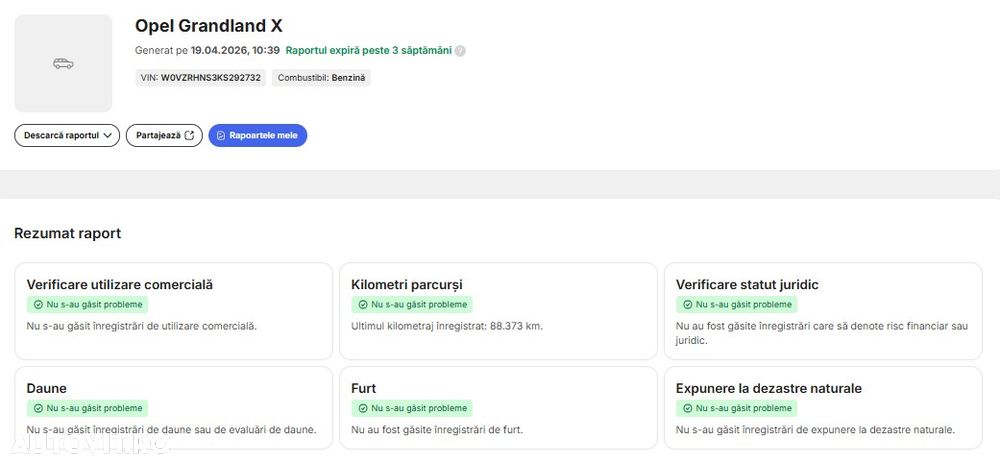Click check icon in Verificare utilizare comercială badge
Screen dimensions: 1000x464
(38, 305)
